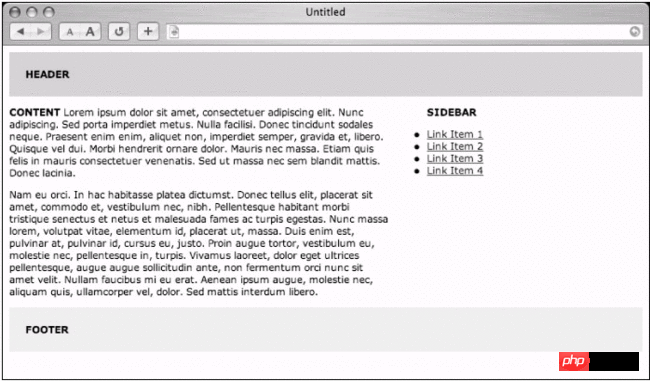This screenshot has width=650, height=381.
Task: Click the address bar field
Action: (x=404, y=32)
